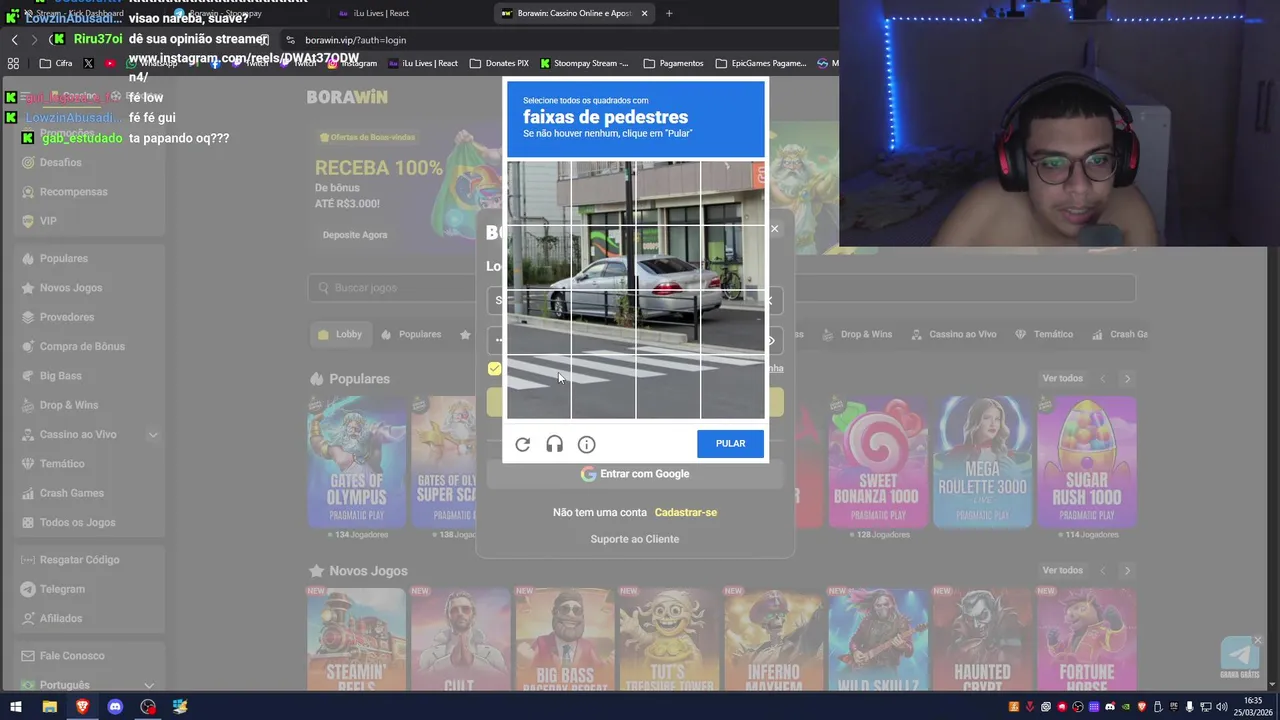Open the Donates PIX bookmark
The image size is (1280, 720).
coord(499,63)
